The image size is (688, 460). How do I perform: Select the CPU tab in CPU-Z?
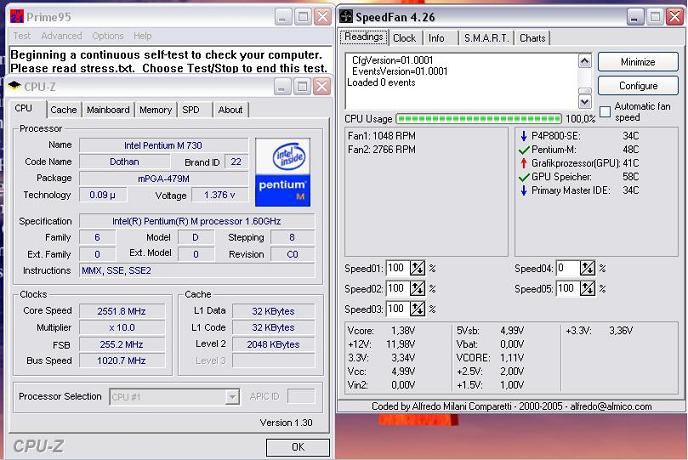tap(24, 108)
